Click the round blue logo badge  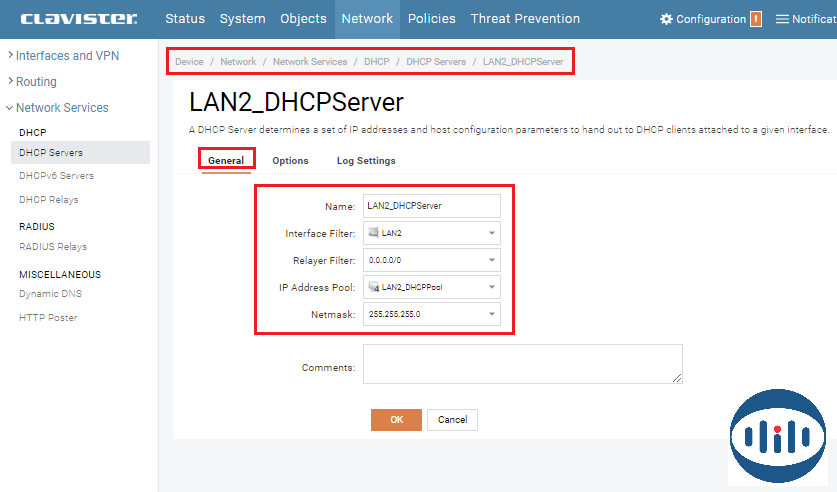(x=776, y=436)
